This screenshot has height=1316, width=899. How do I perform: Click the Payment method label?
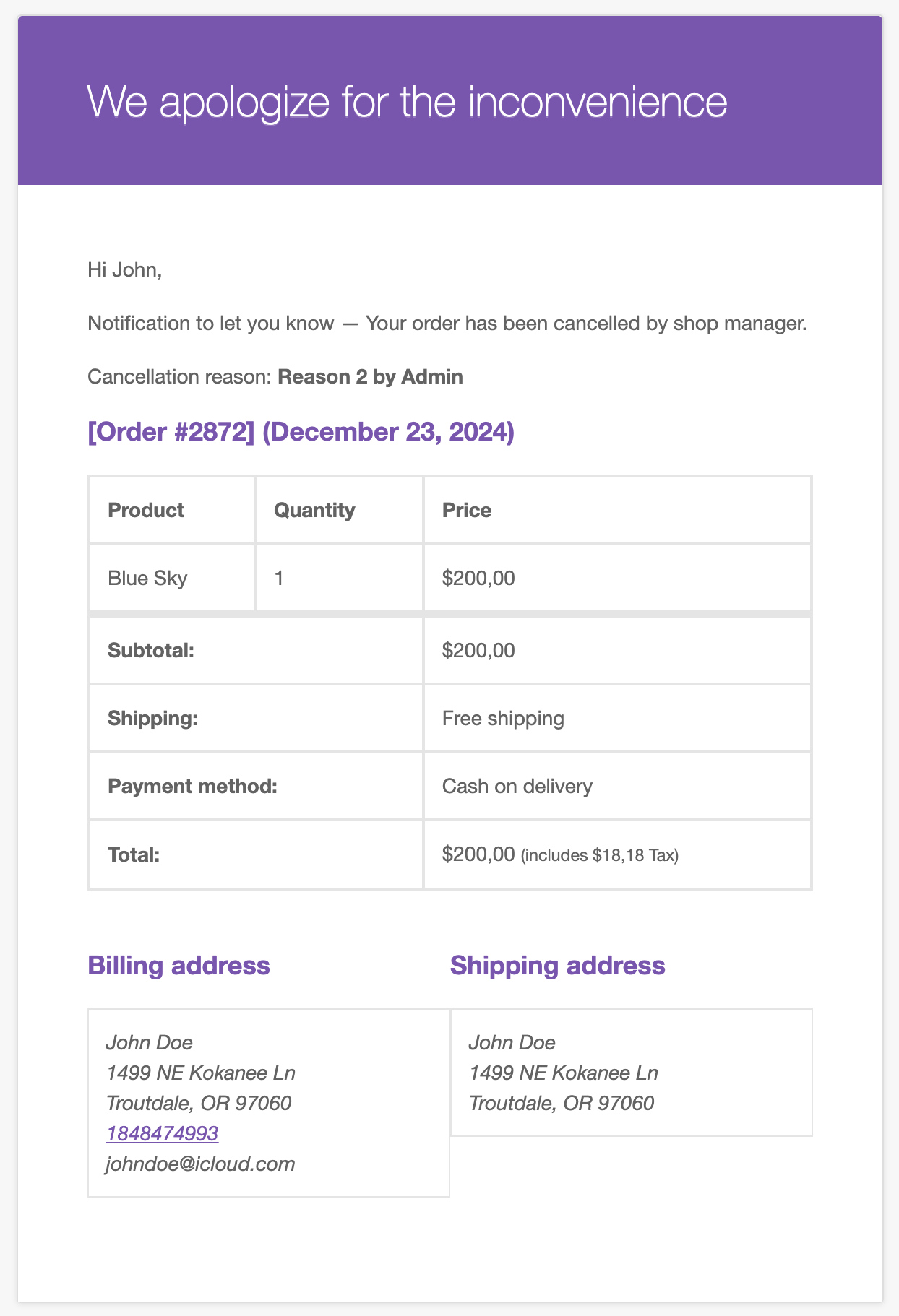point(193,786)
